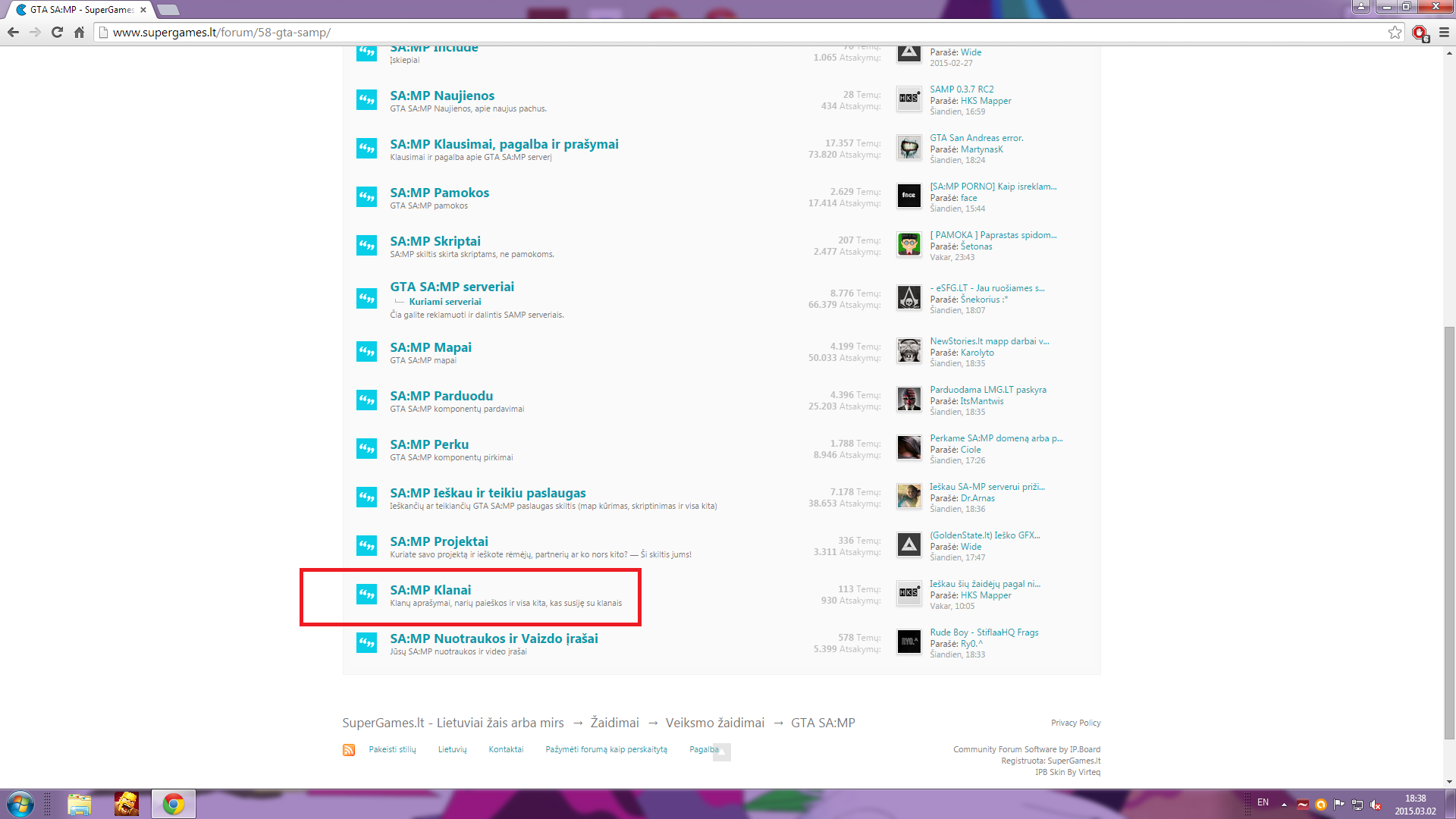Click Pakeisti stilių in footer

point(392,749)
